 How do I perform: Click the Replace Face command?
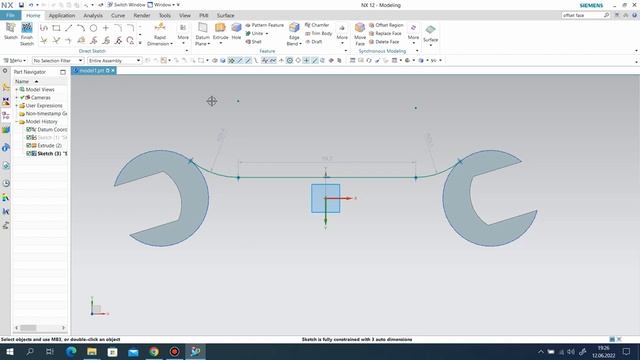click(x=385, y=33)
